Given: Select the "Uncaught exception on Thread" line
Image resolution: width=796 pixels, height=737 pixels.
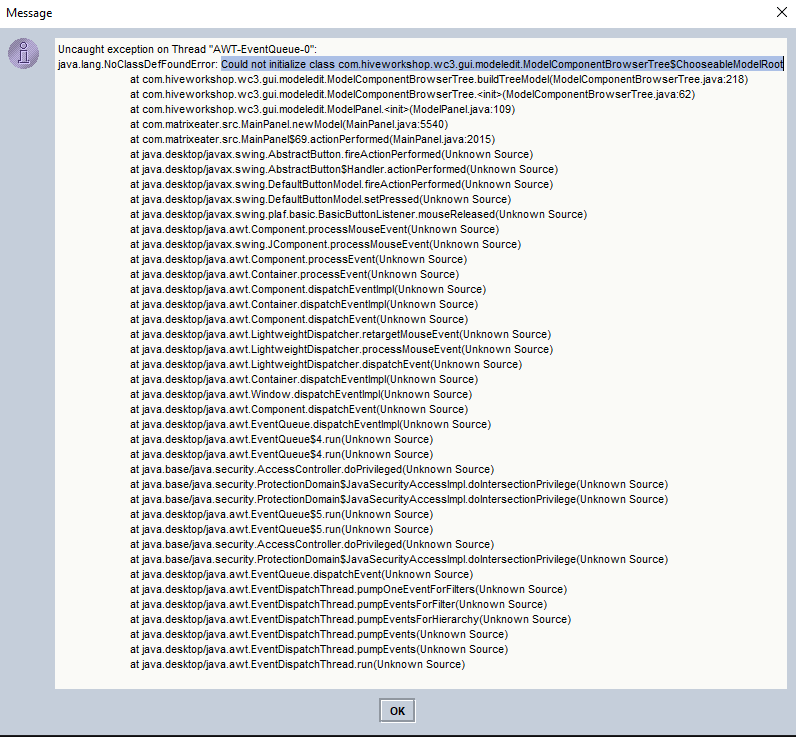Looking at the screenshot, I should tap(187, 49).
